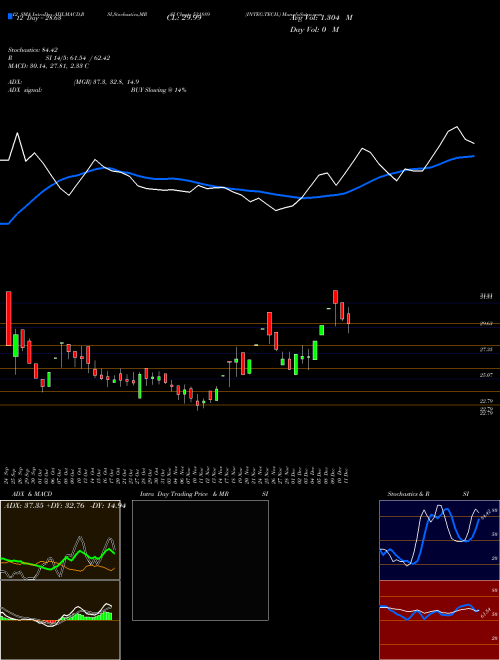This screenshot has width=500, height=660.
Task: Click the tall red first candlestick on the left
Action: (x=8, y=318)
